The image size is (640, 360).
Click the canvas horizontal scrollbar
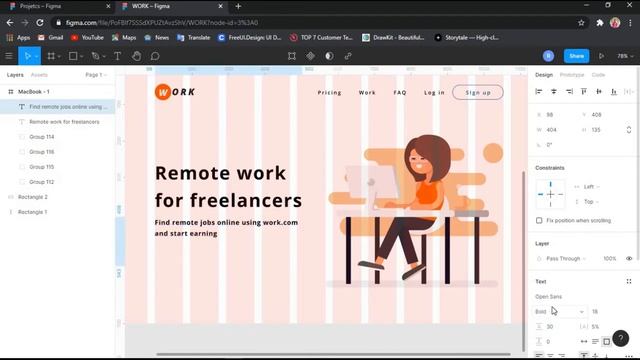333,354
